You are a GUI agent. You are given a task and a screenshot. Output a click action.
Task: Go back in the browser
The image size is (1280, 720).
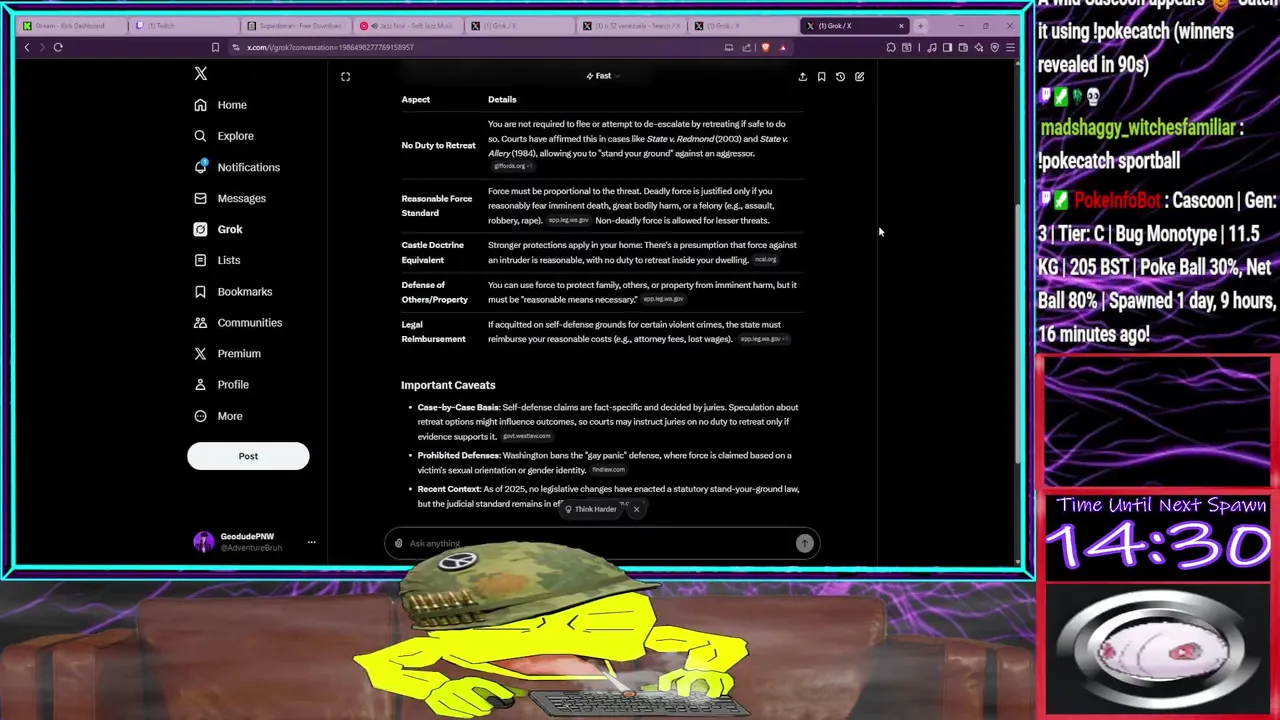[27, 47]
